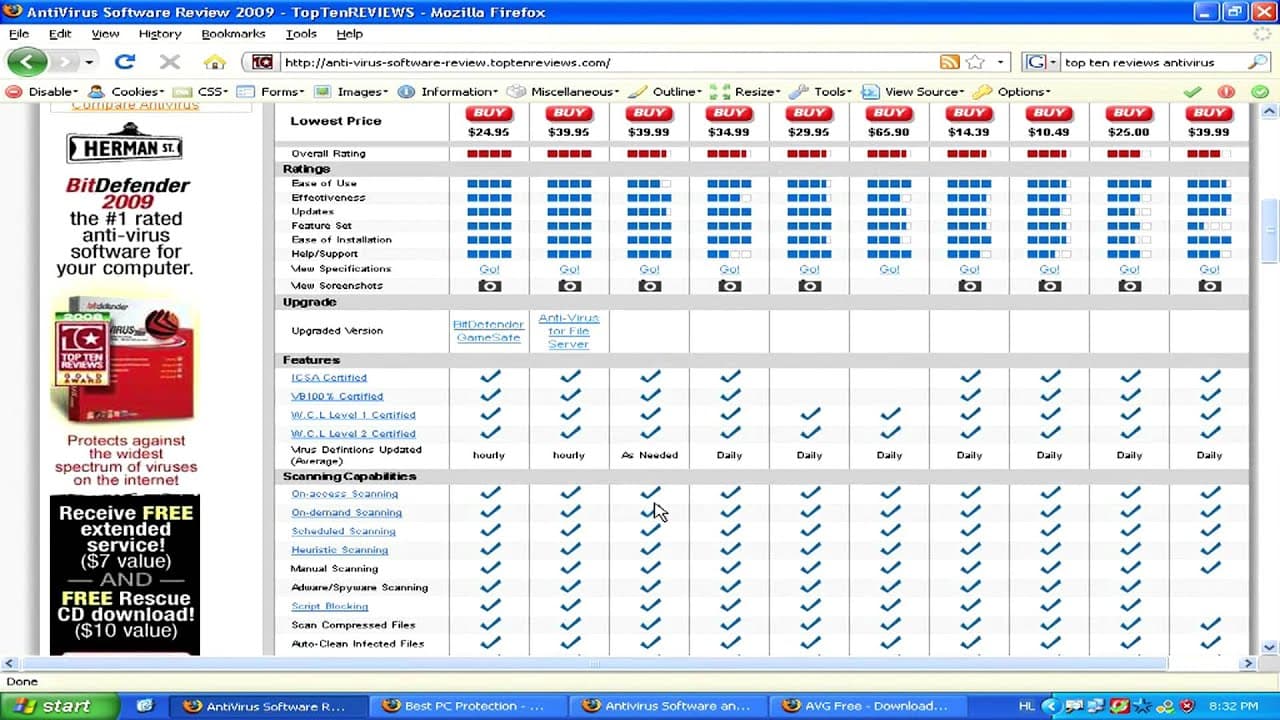Open the Bookmarks menu
Screen dimensions: 1280x720
pyautogui.click(x=233, y=33)
